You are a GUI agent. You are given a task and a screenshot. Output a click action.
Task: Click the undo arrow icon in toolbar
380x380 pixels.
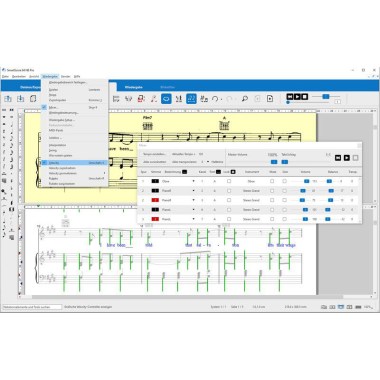pos(215,99)
